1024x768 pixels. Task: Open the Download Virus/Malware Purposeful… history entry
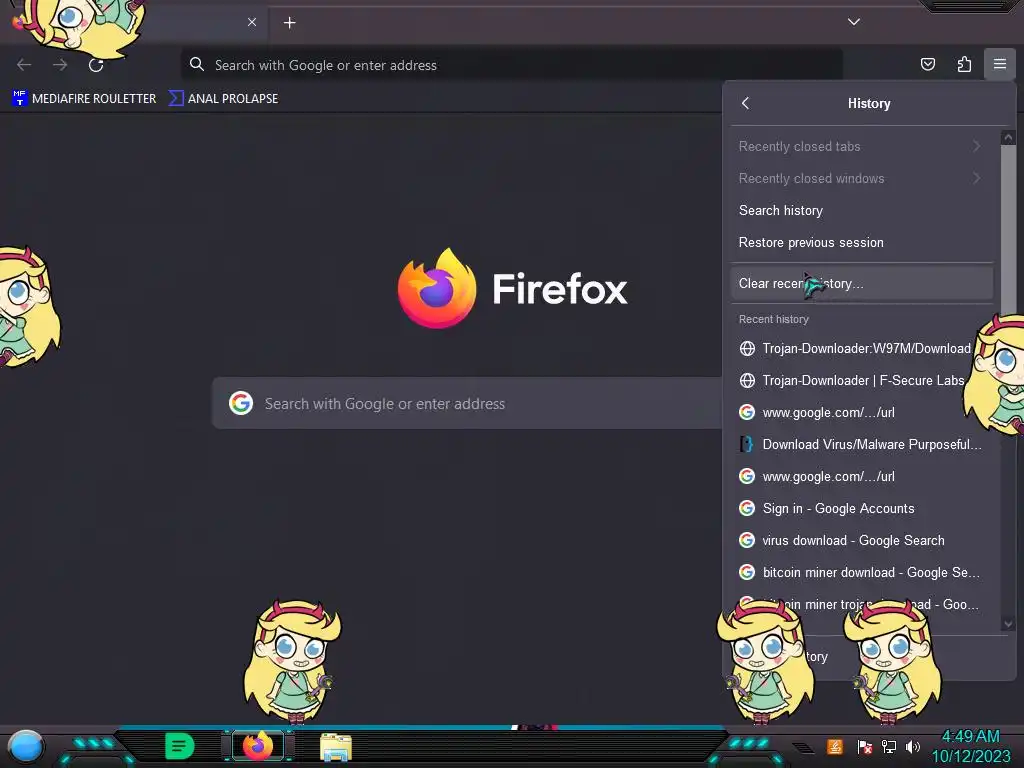[861, 444]
